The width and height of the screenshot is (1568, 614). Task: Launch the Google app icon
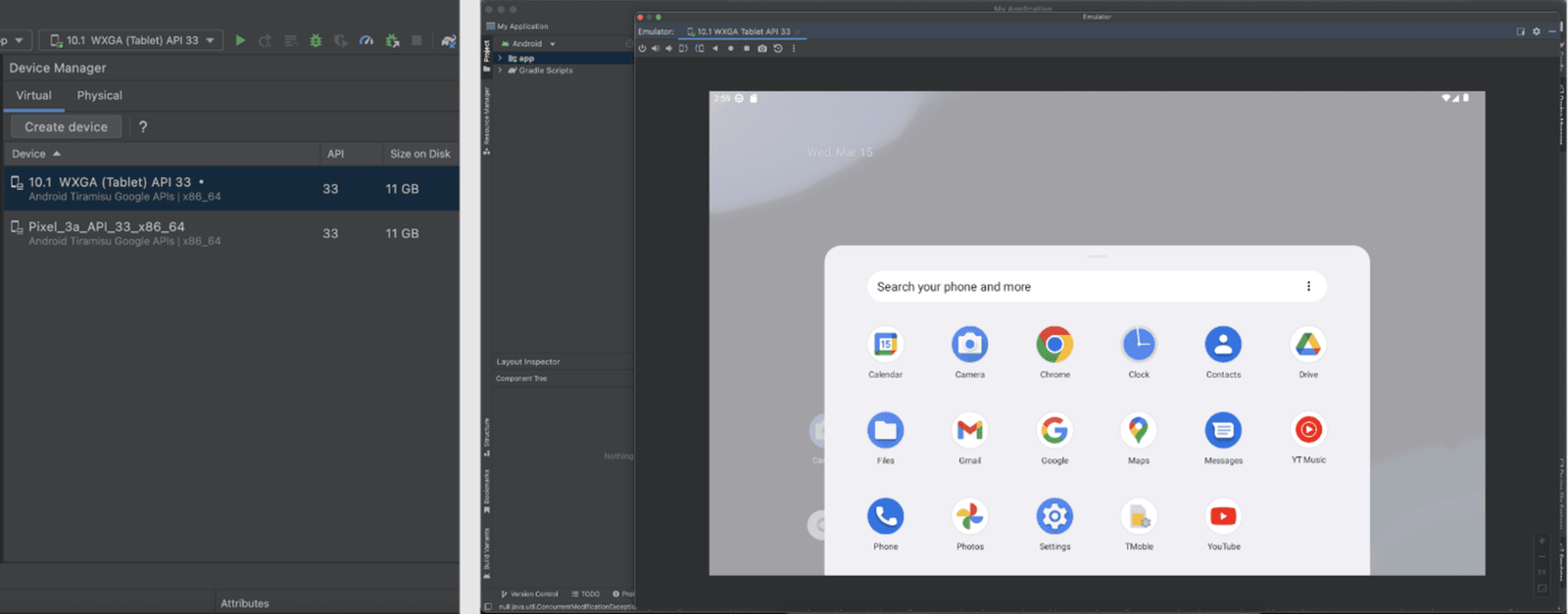(x=1054, y=430)
